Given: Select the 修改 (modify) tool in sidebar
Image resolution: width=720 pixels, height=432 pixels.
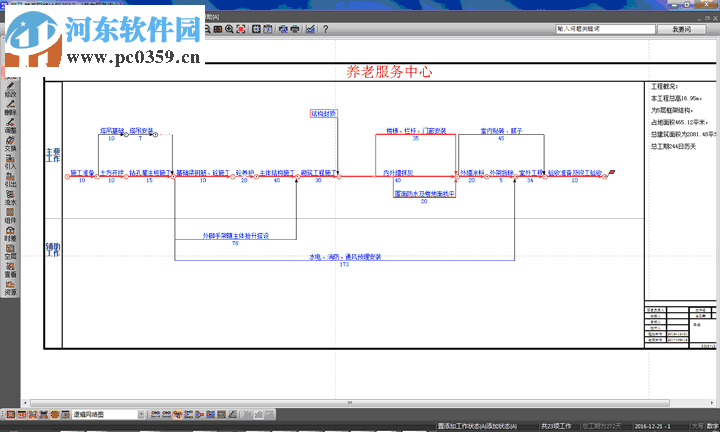Looking at the screenshot, I should 10,90.
